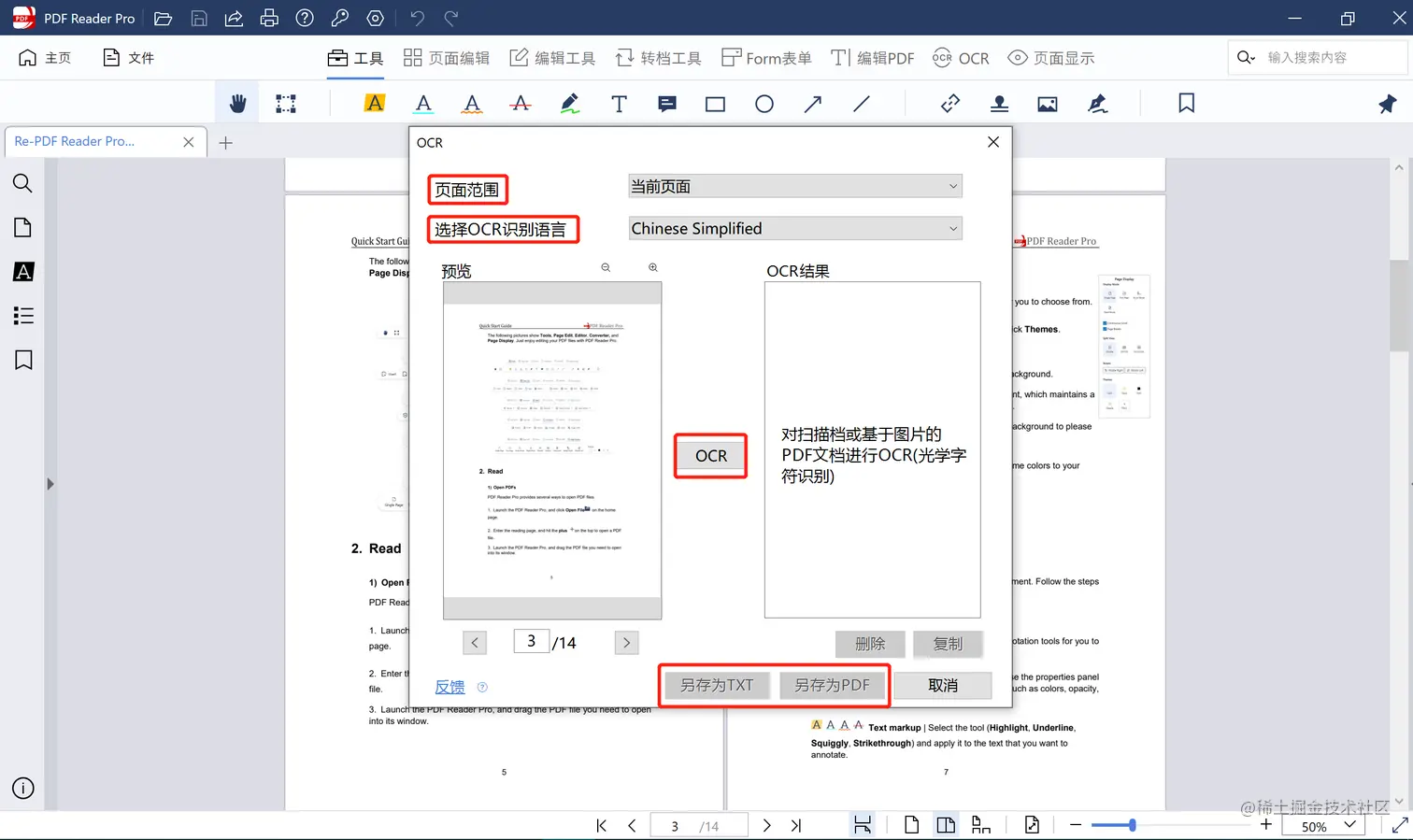Go to the 主页 tab
The height and width of the screenshot is (840, 1413).
coord(45,58)
